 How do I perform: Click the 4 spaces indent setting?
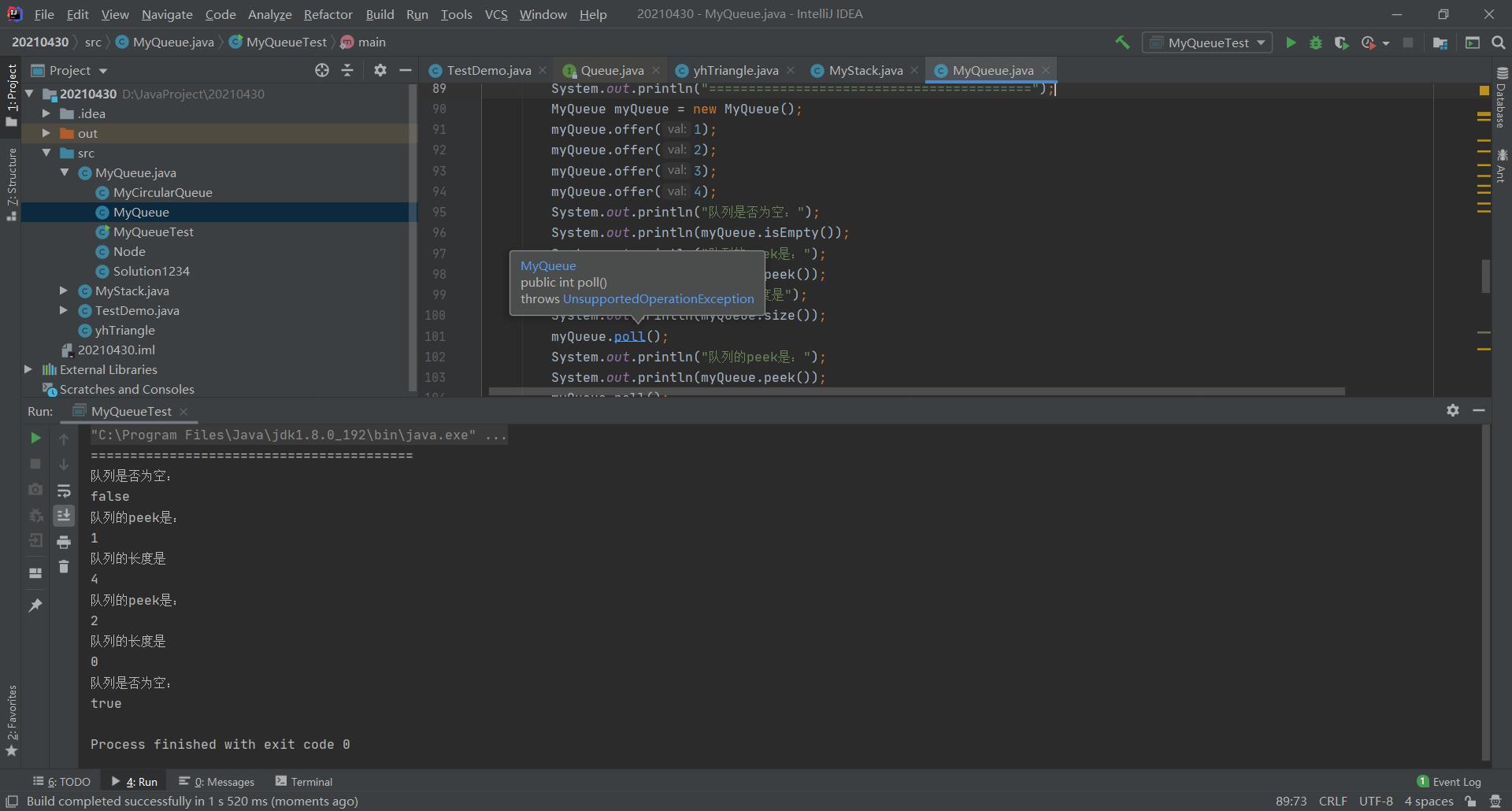pyautogui.click(x=1429, y=801)
